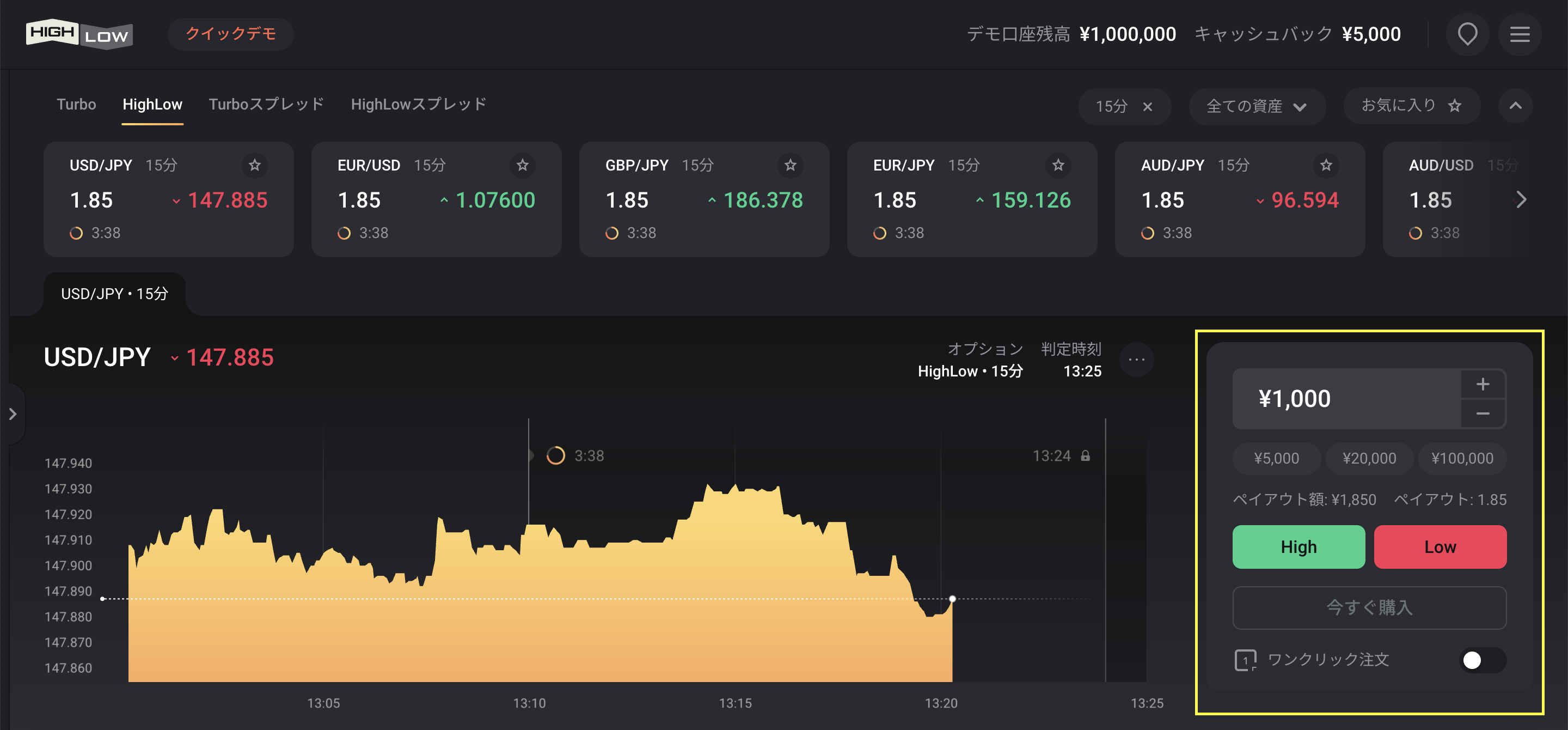This screenshot has width=1568, height=730.
Task: Click the クイックデモ badge
Action: click(231, 34)
